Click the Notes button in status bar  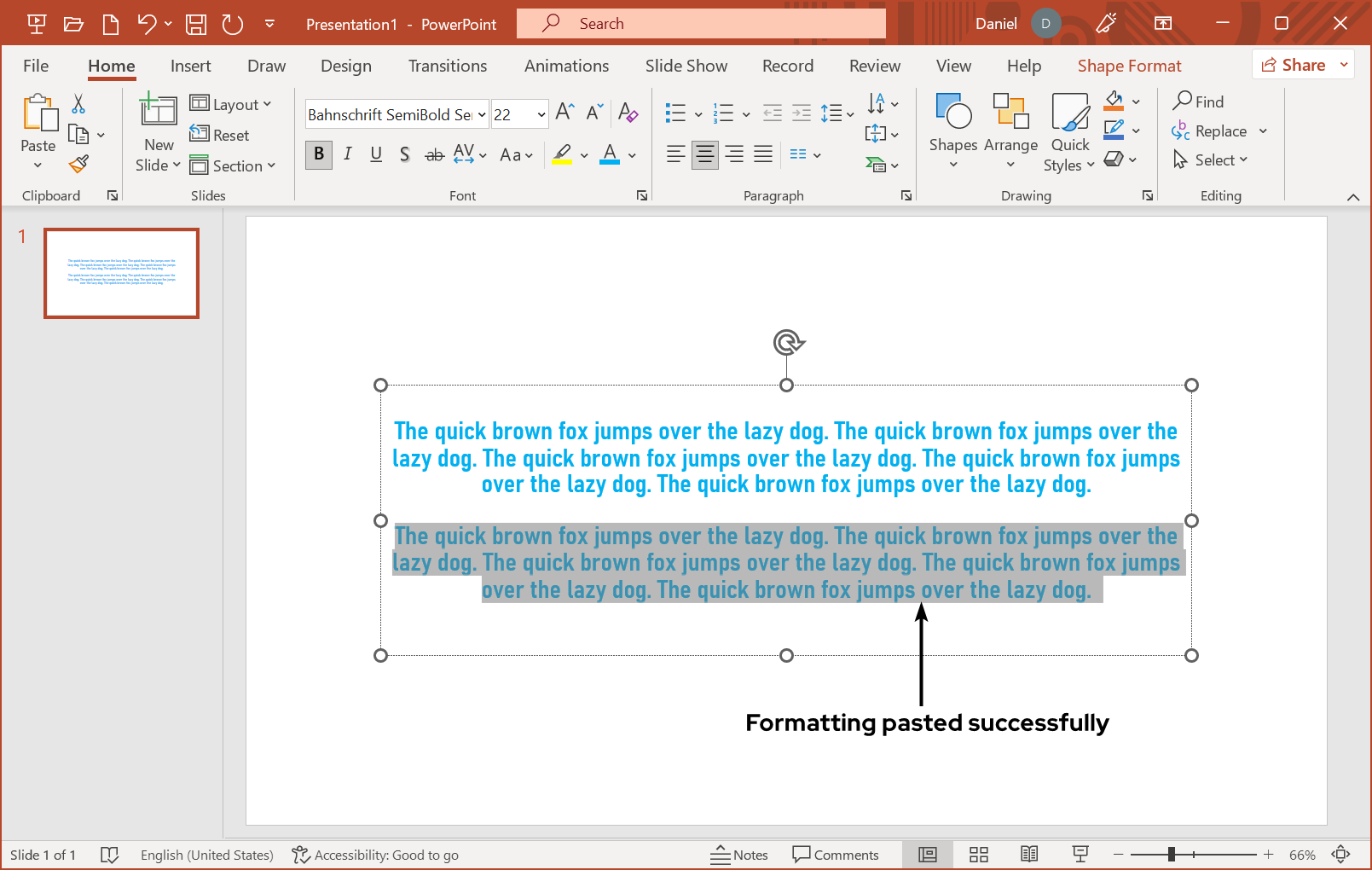coord(738,854)
